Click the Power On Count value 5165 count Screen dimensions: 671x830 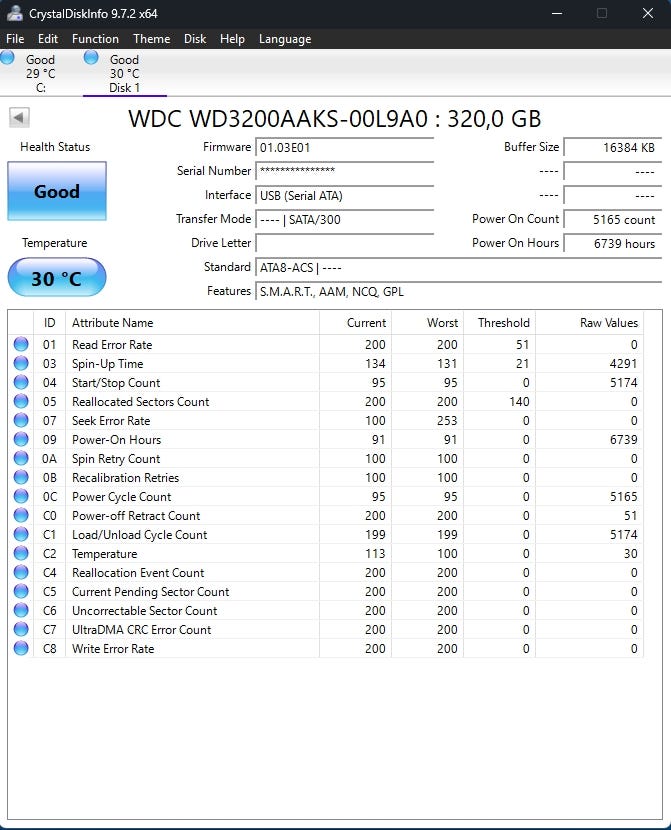point(612,219)
